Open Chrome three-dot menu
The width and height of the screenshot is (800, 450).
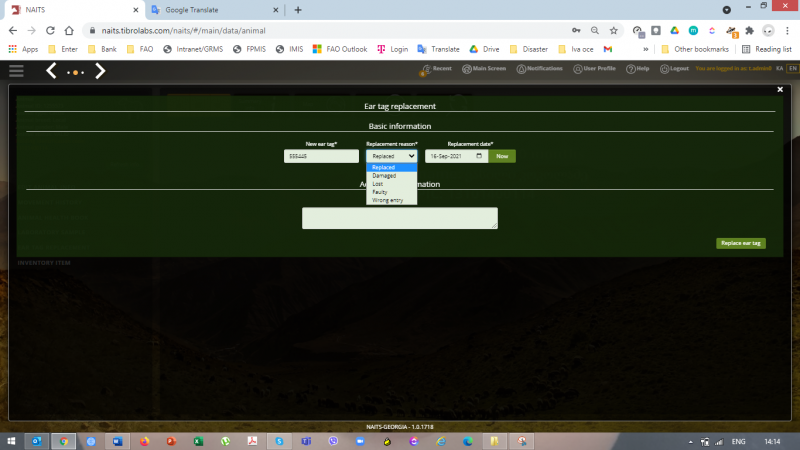coord(787,31)
